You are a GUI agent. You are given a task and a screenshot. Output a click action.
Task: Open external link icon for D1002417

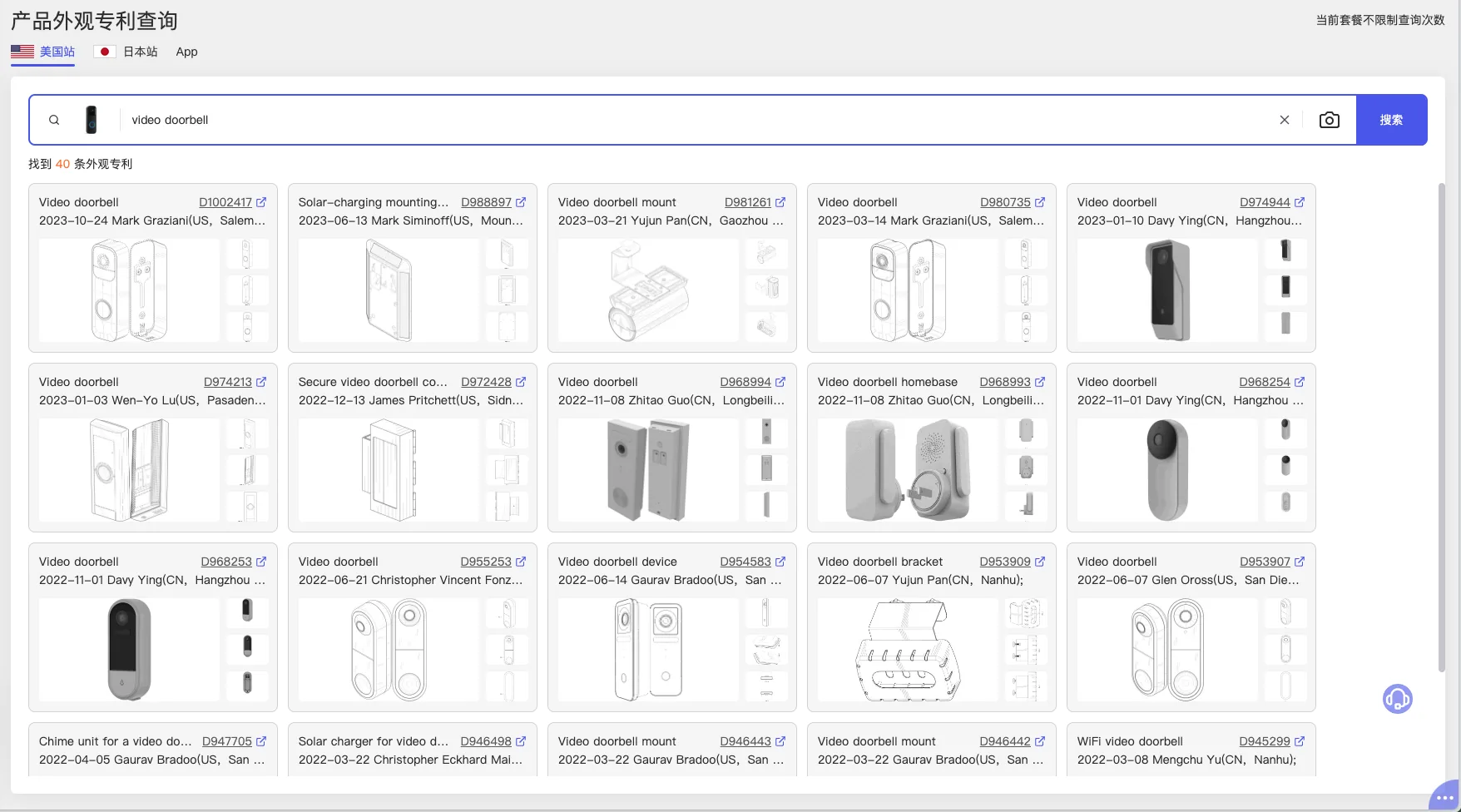pos(261,202)
